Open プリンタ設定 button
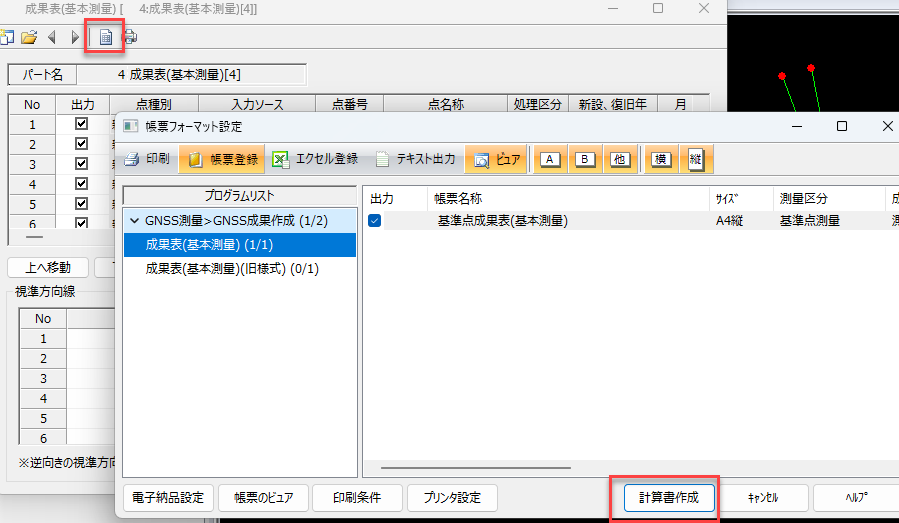Image resolution: width=899 pixels, height=523 pixels. (452, 498)
